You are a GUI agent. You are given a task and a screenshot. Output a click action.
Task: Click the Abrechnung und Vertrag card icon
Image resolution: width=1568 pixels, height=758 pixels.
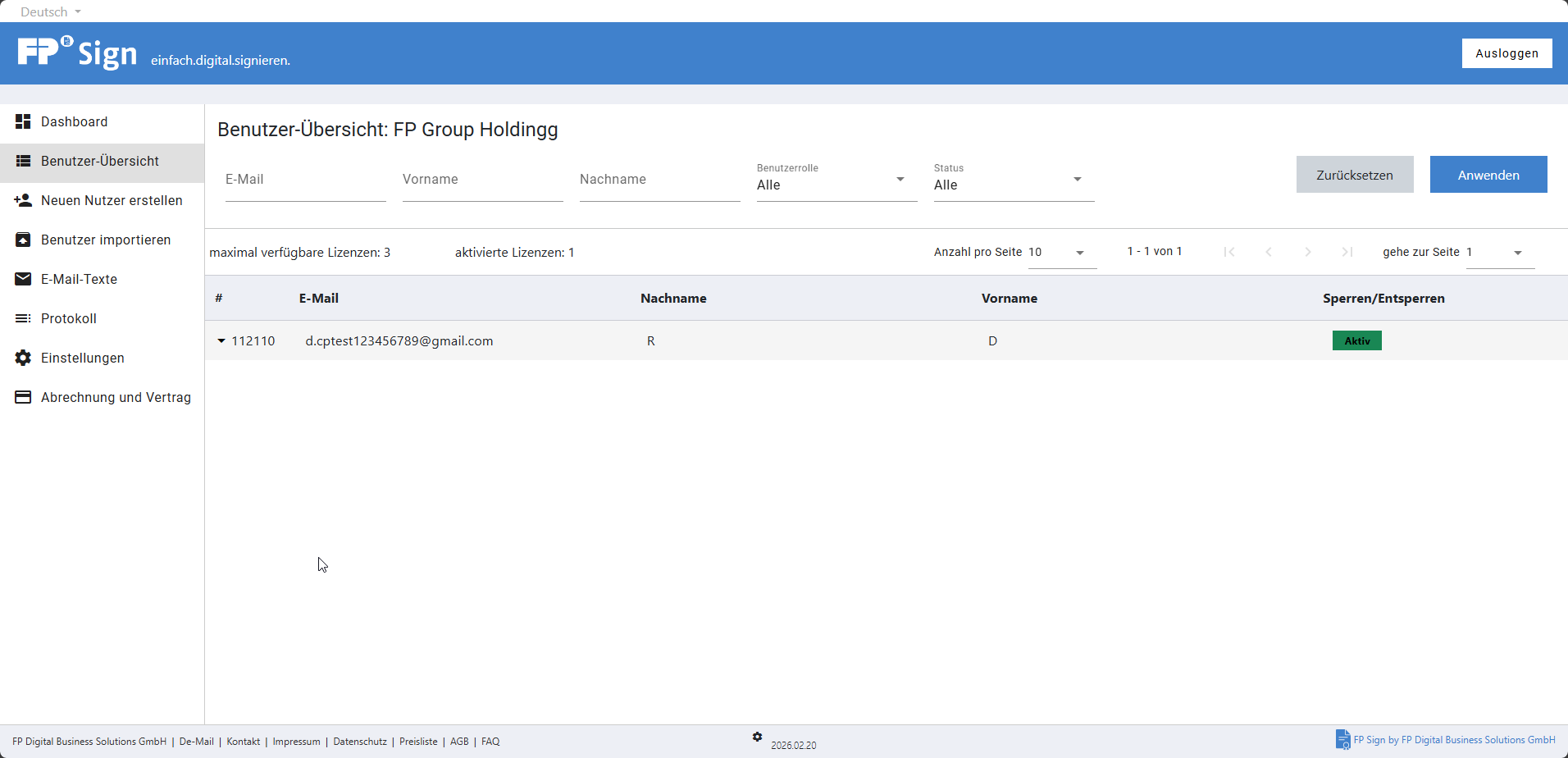point(23,397)
